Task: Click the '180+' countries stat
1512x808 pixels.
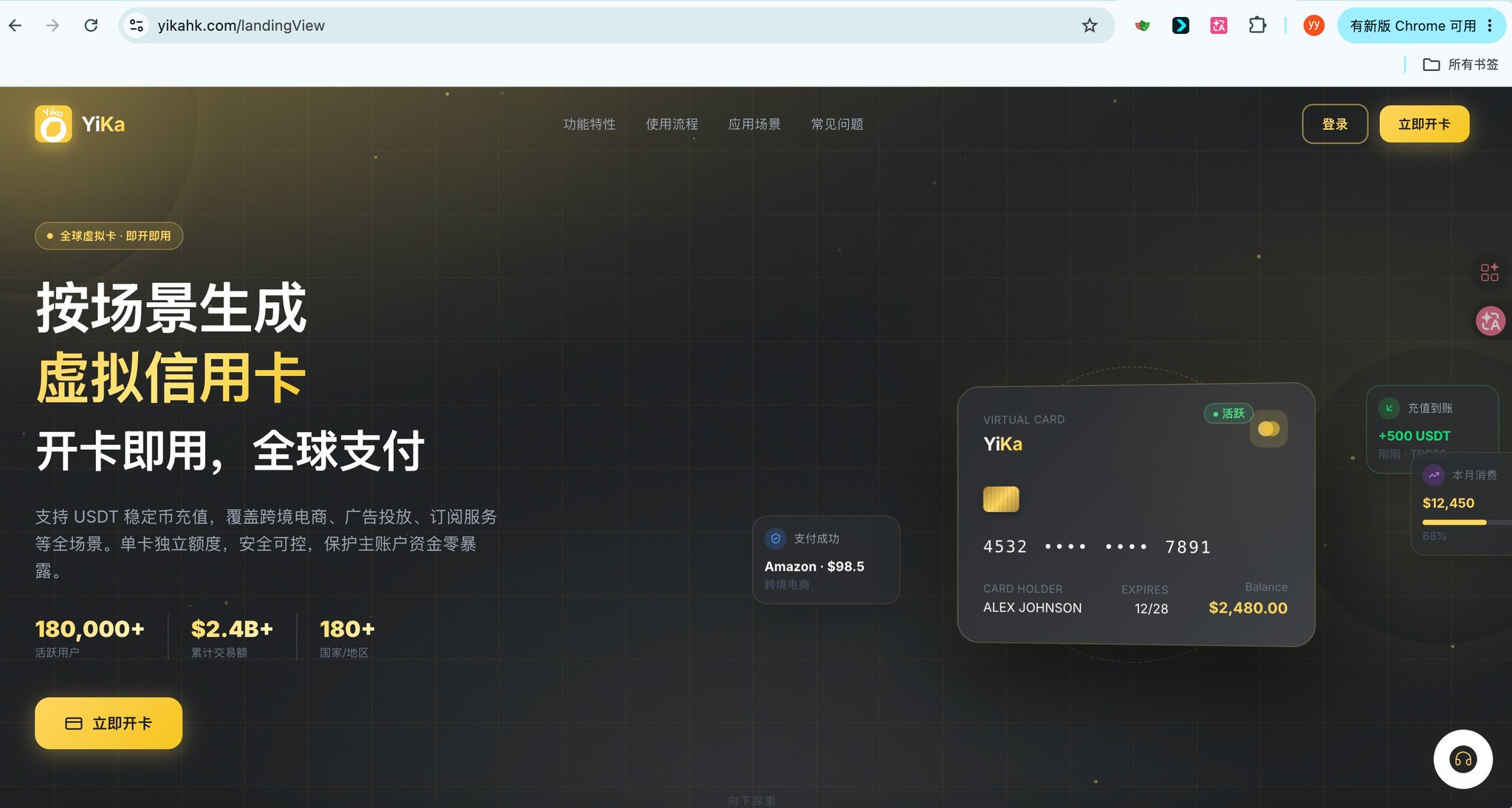Action: [x=347, y=629]
